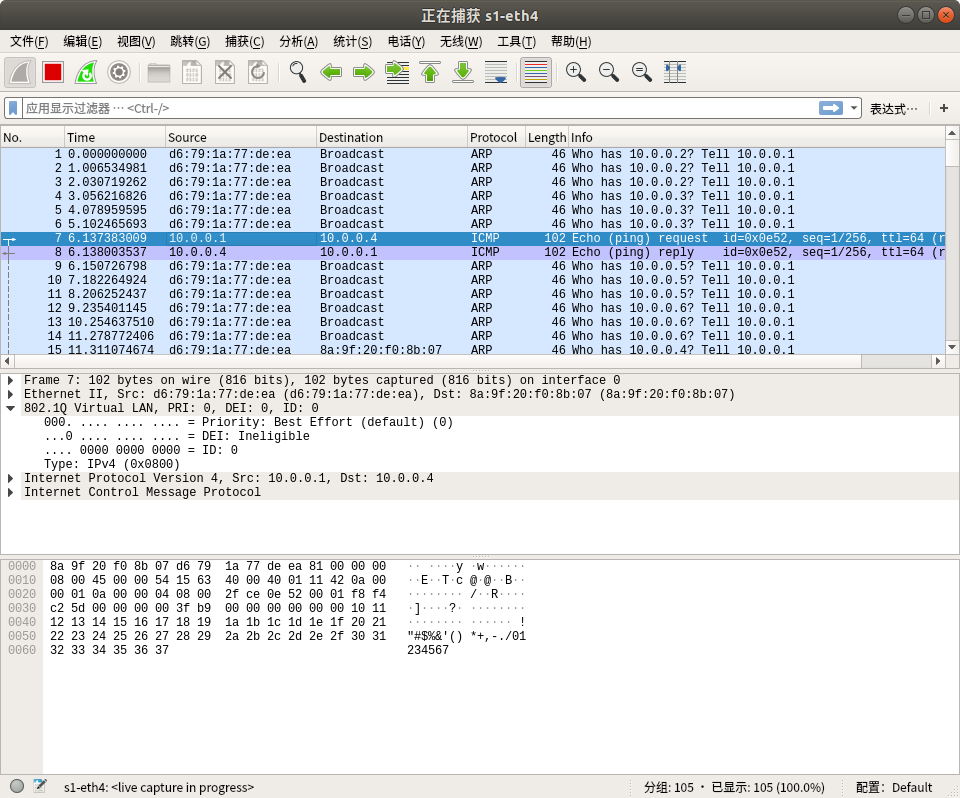960x798 pixels.
Task: Expand the Frame 7 details row
Action: 11,380
